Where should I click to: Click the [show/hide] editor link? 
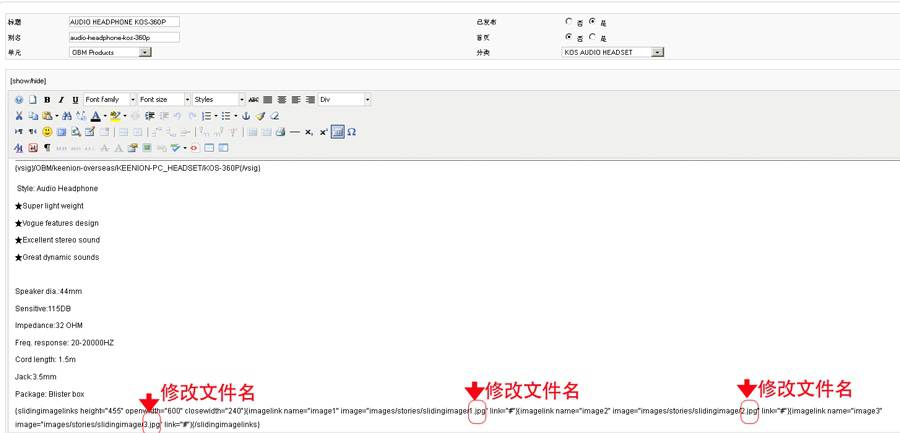click(28, 81)
